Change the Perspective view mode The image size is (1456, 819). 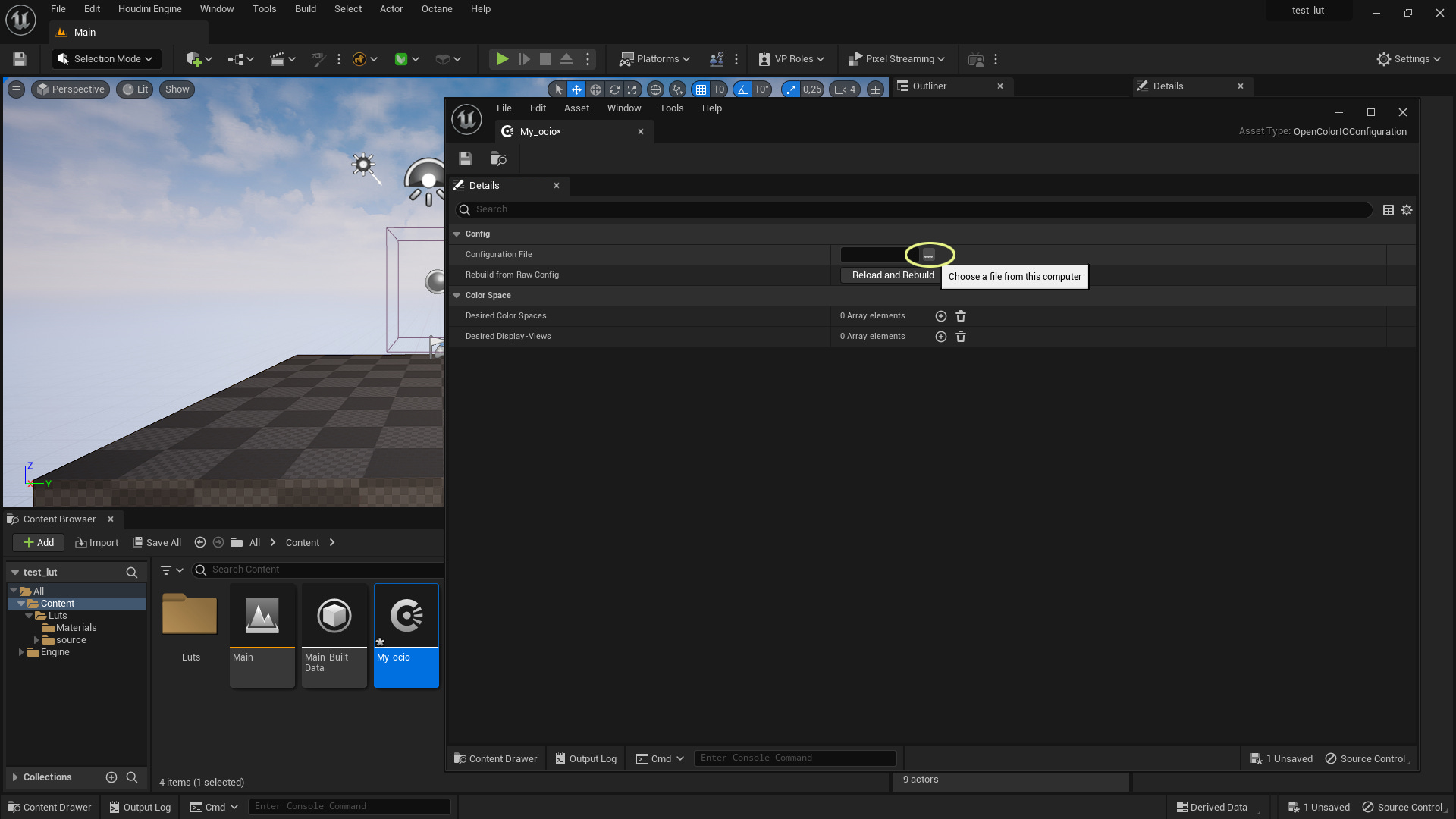pos(71,89)
